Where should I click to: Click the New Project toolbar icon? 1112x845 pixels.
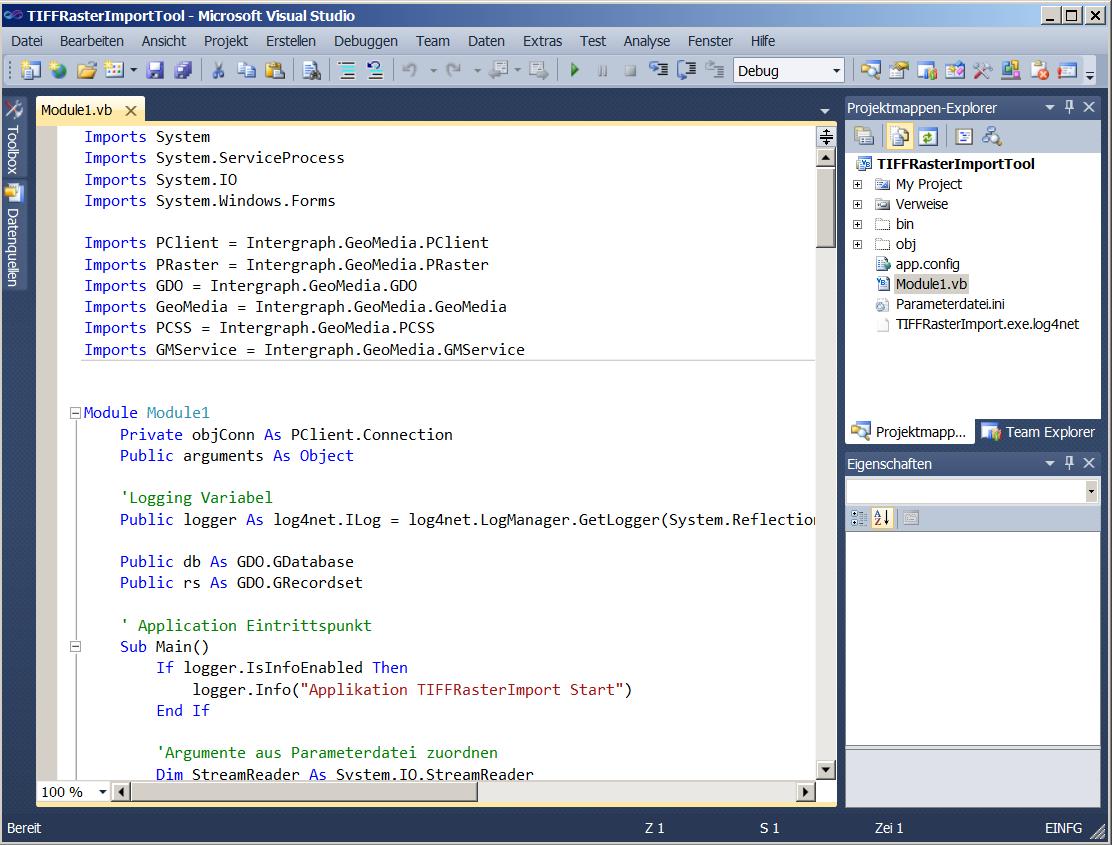30,70
